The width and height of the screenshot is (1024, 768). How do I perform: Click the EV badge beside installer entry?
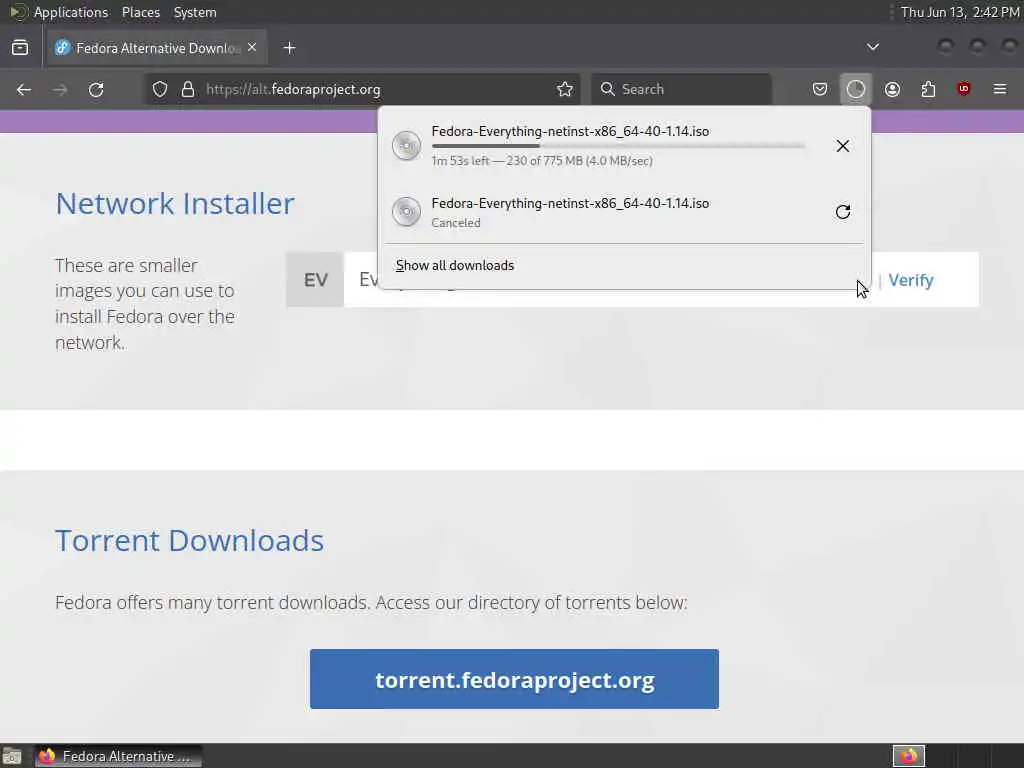point(315,280)
